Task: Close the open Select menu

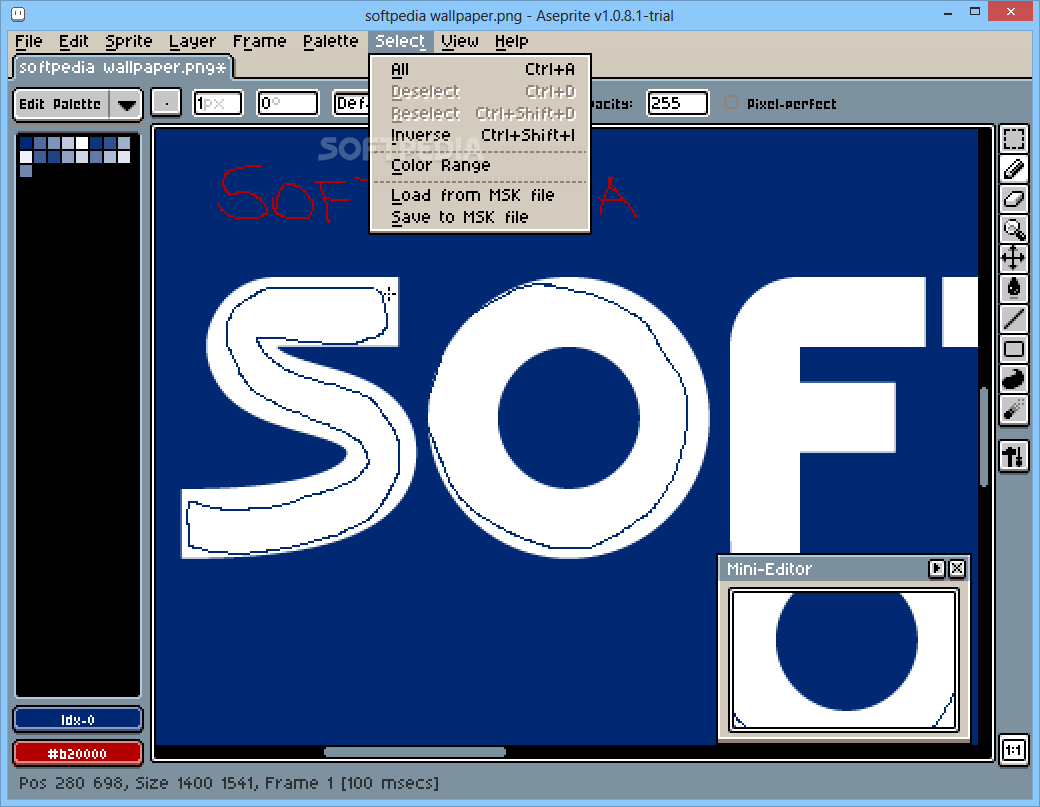Action: [400, 41]
